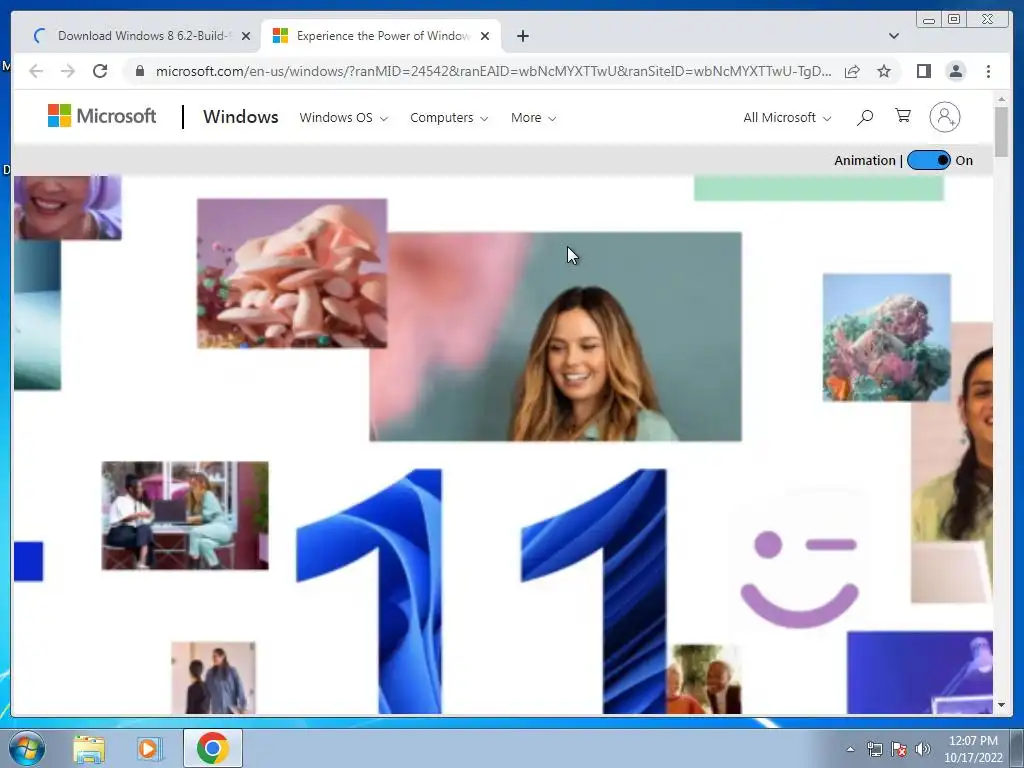Open Chrome profile avatar menu
The image size is (1024, 768).
point(955,71)
